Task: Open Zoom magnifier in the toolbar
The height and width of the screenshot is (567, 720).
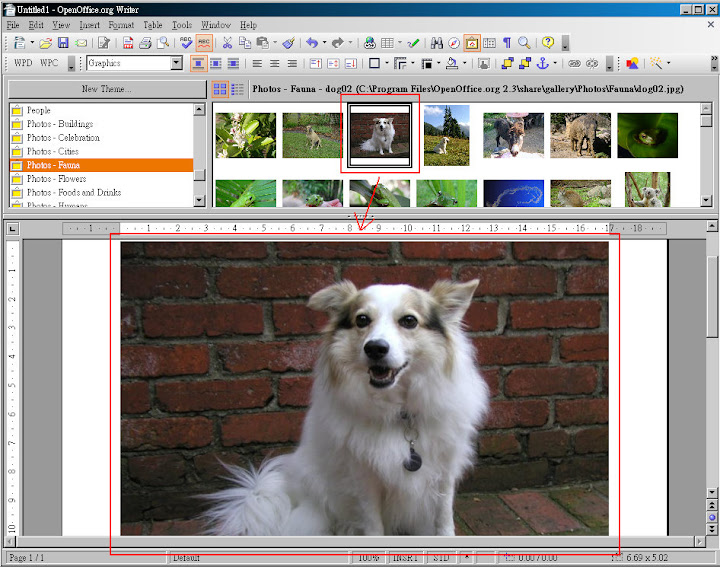Action: pos(524,43)
